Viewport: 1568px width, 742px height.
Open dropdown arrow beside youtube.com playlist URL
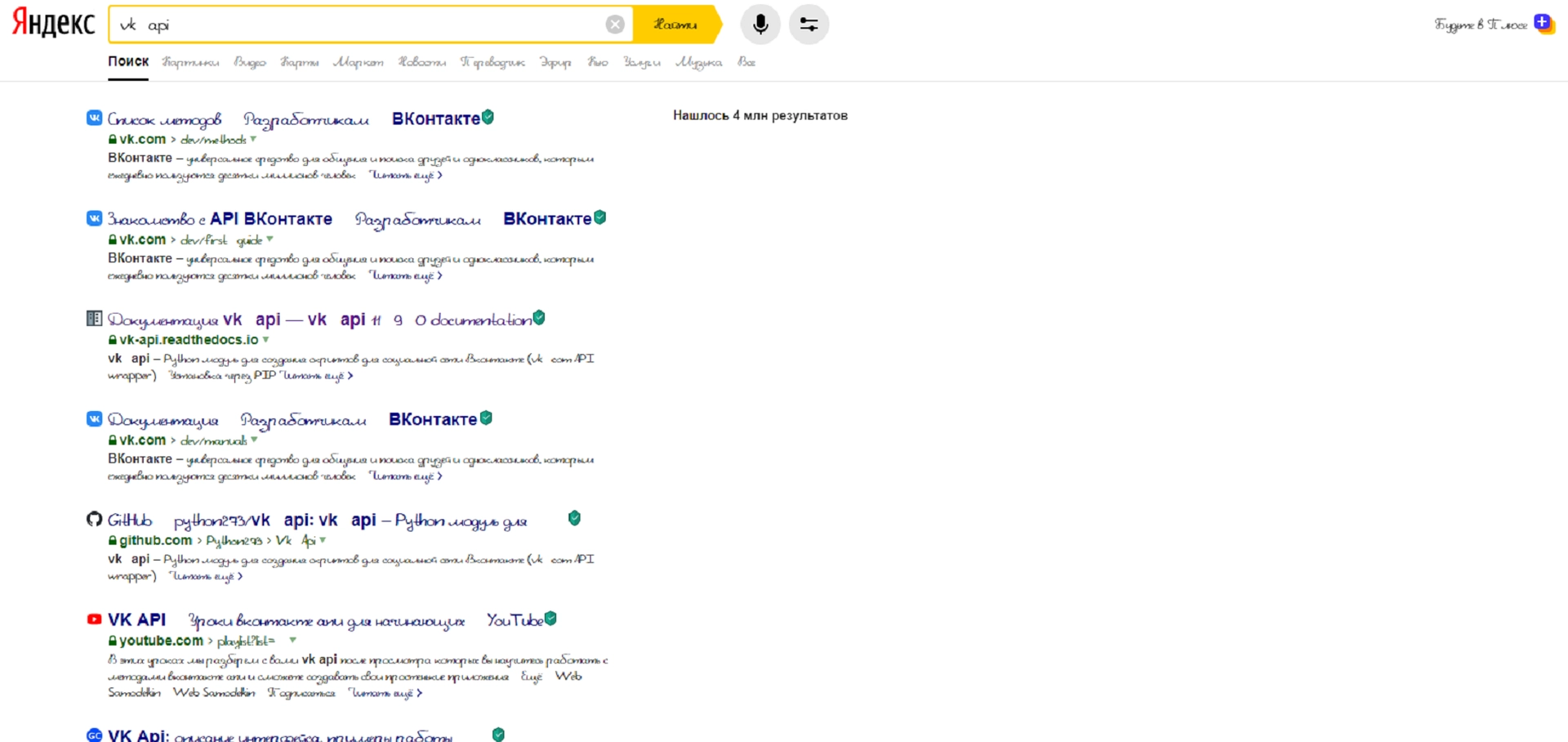pos(292,641)
